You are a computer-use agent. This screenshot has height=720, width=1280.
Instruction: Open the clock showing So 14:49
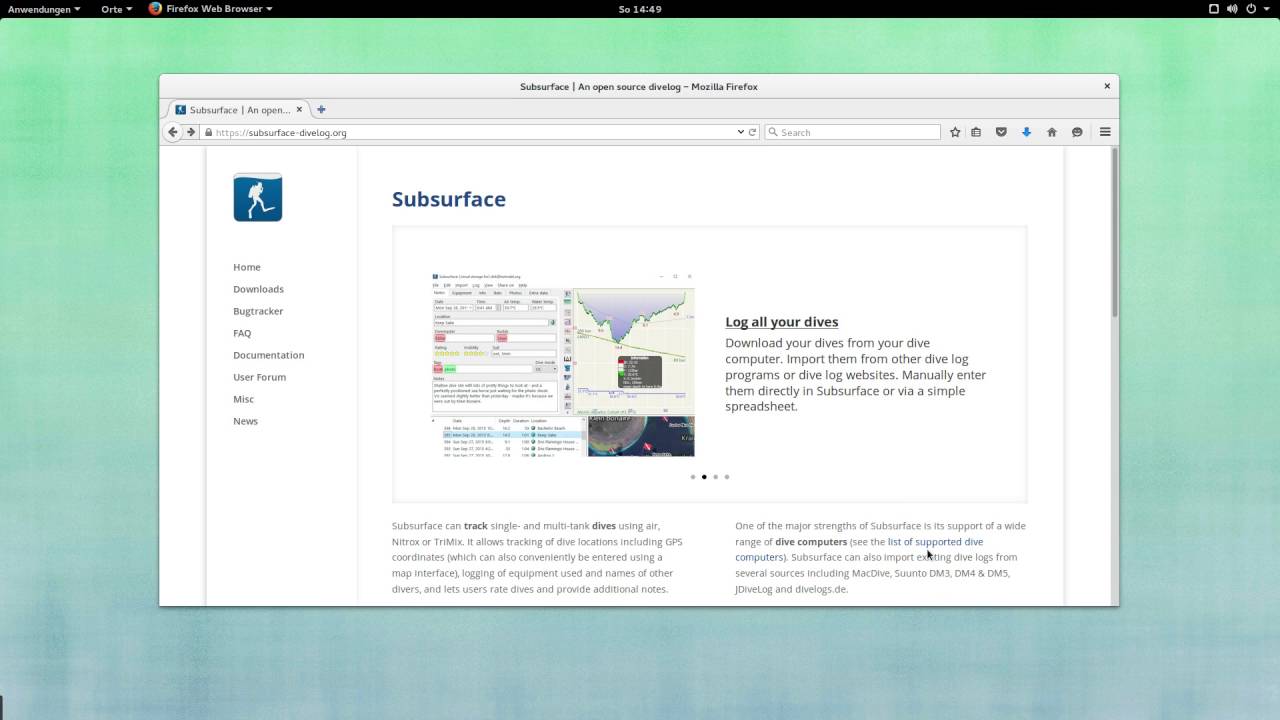640,9
